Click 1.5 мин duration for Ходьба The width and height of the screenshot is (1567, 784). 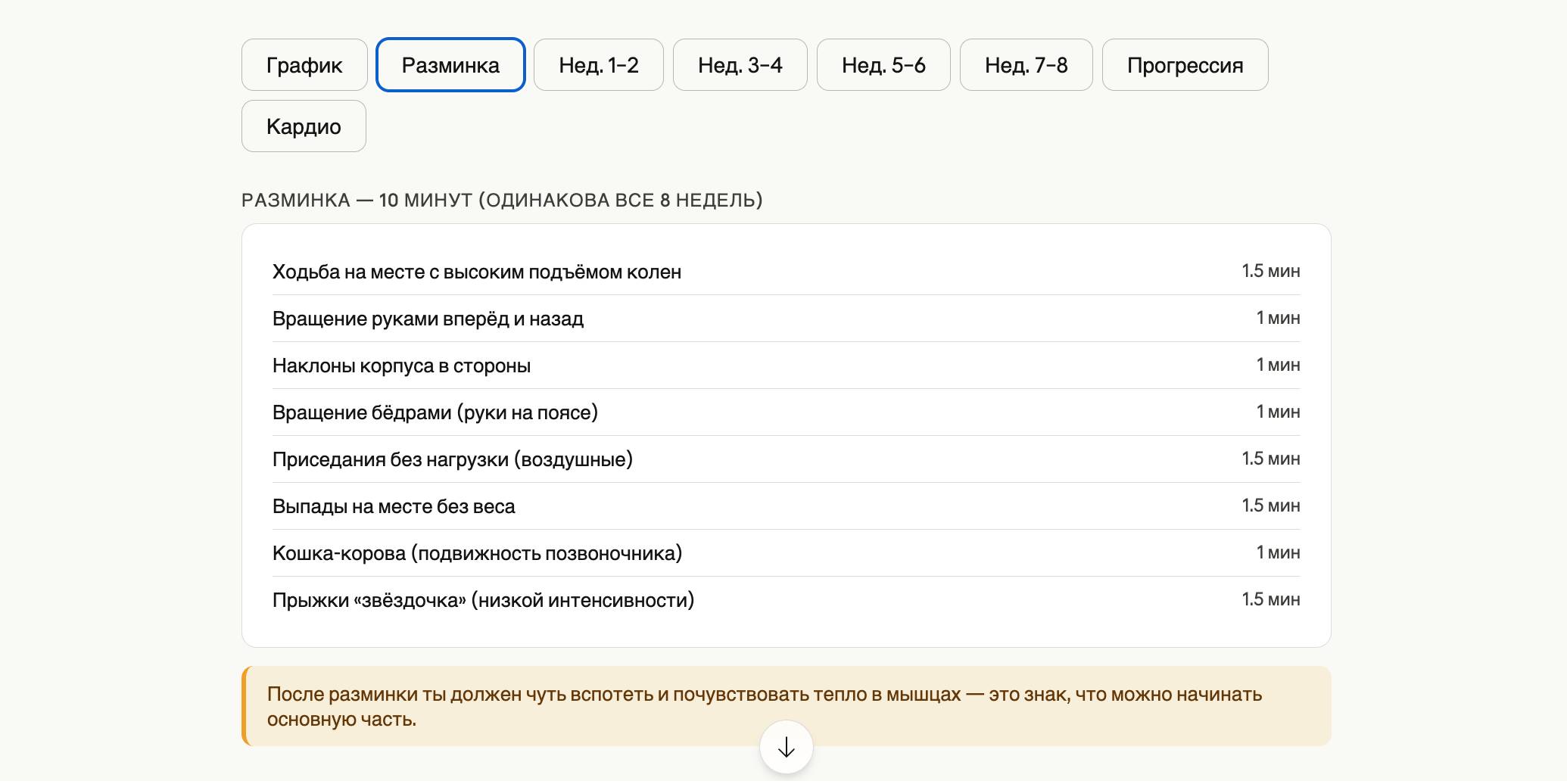point(1270,271)
